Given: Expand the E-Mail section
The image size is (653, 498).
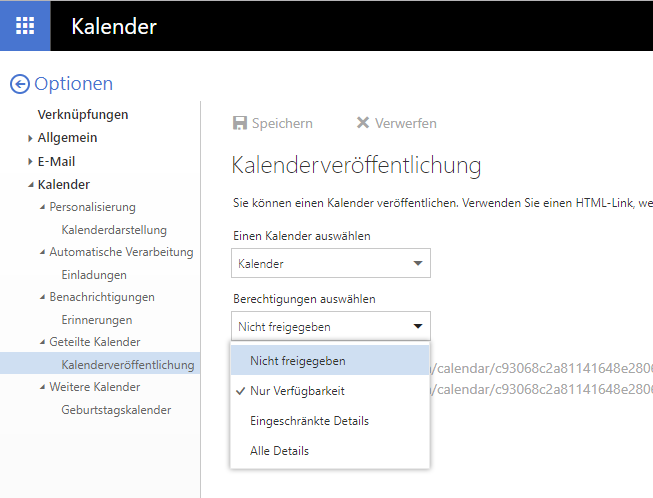Looking at the screenshot, I should coord(30,161).
